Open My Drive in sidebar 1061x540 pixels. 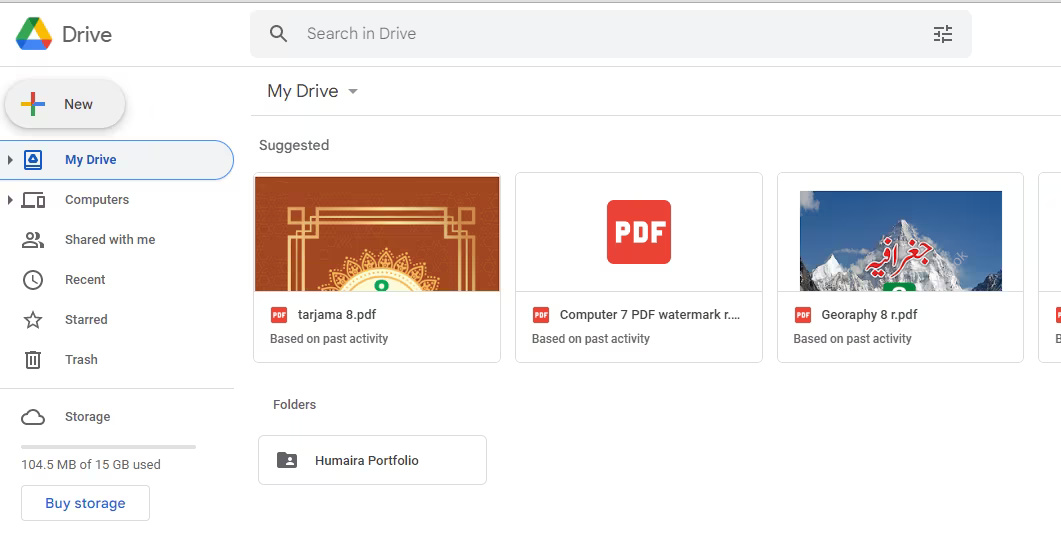(116, 160)
